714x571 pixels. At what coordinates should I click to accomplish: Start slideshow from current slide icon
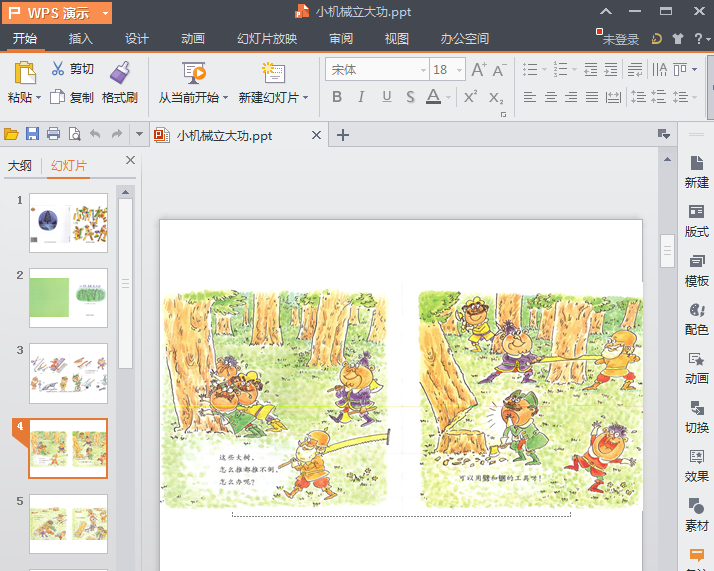[x=194, y=73]
